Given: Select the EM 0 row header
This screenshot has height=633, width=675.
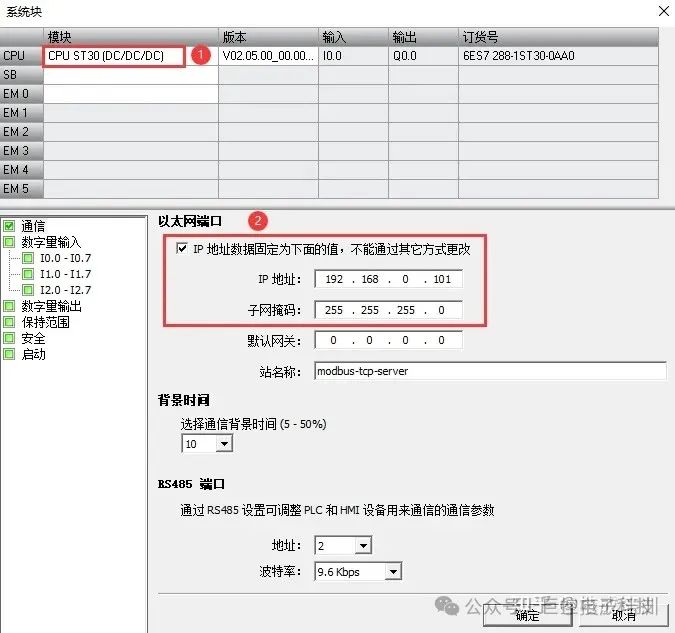Looking at the screenshot, I should tap(22, 94).
